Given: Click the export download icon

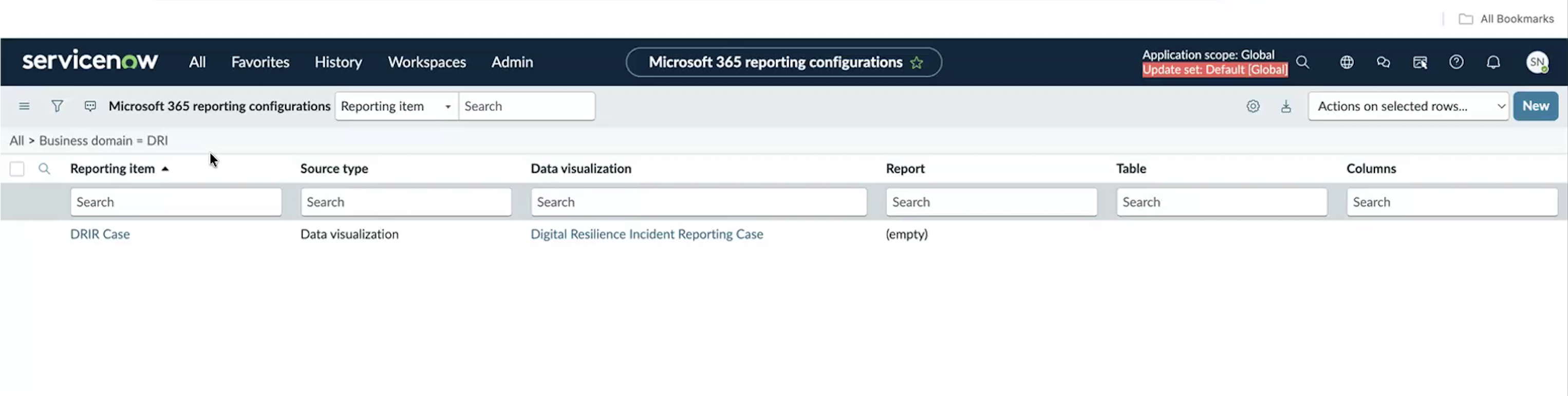Looking at the screenshot, I should click(x=1285, y=106).
